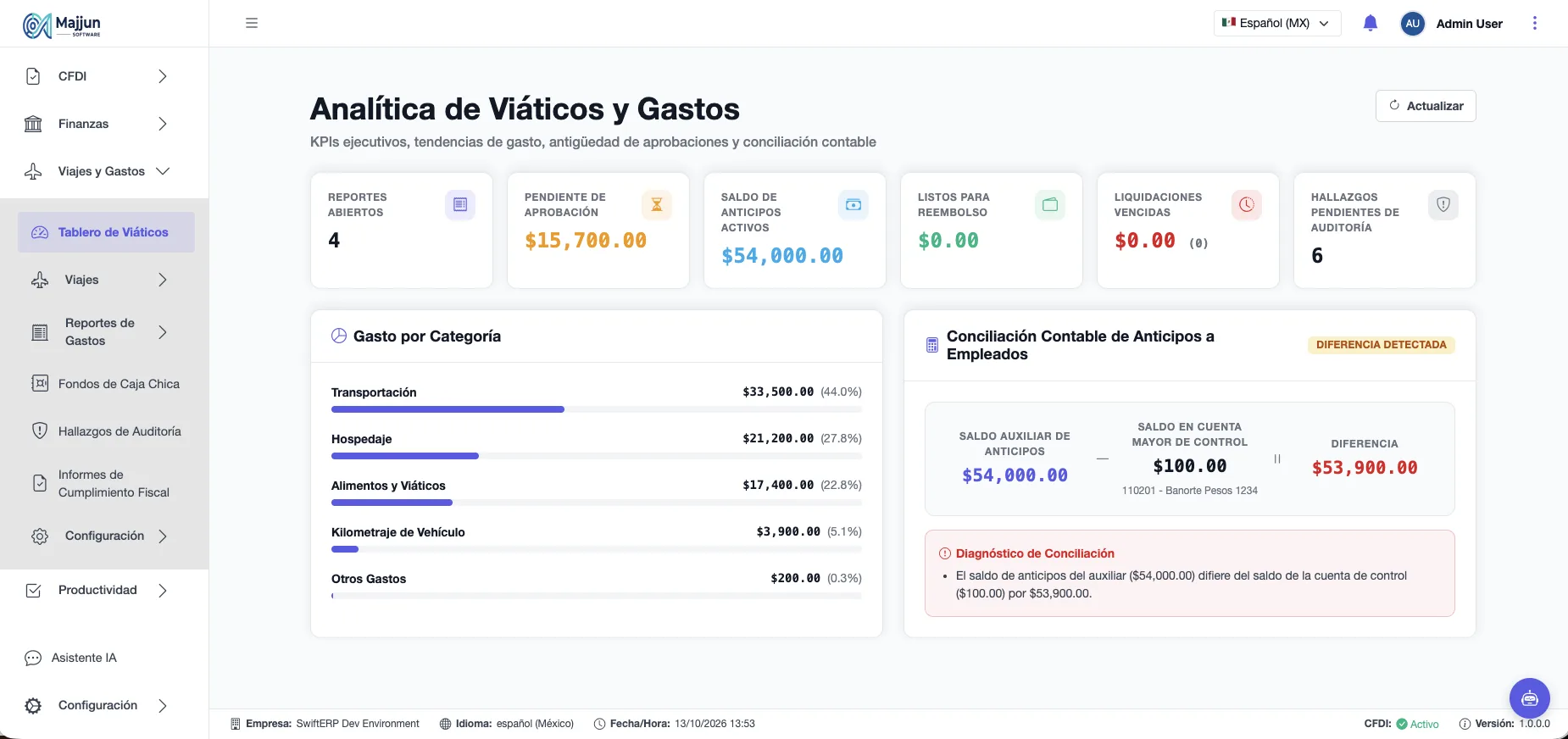Click the Reportes Abiertos card icon

point(460,204)
